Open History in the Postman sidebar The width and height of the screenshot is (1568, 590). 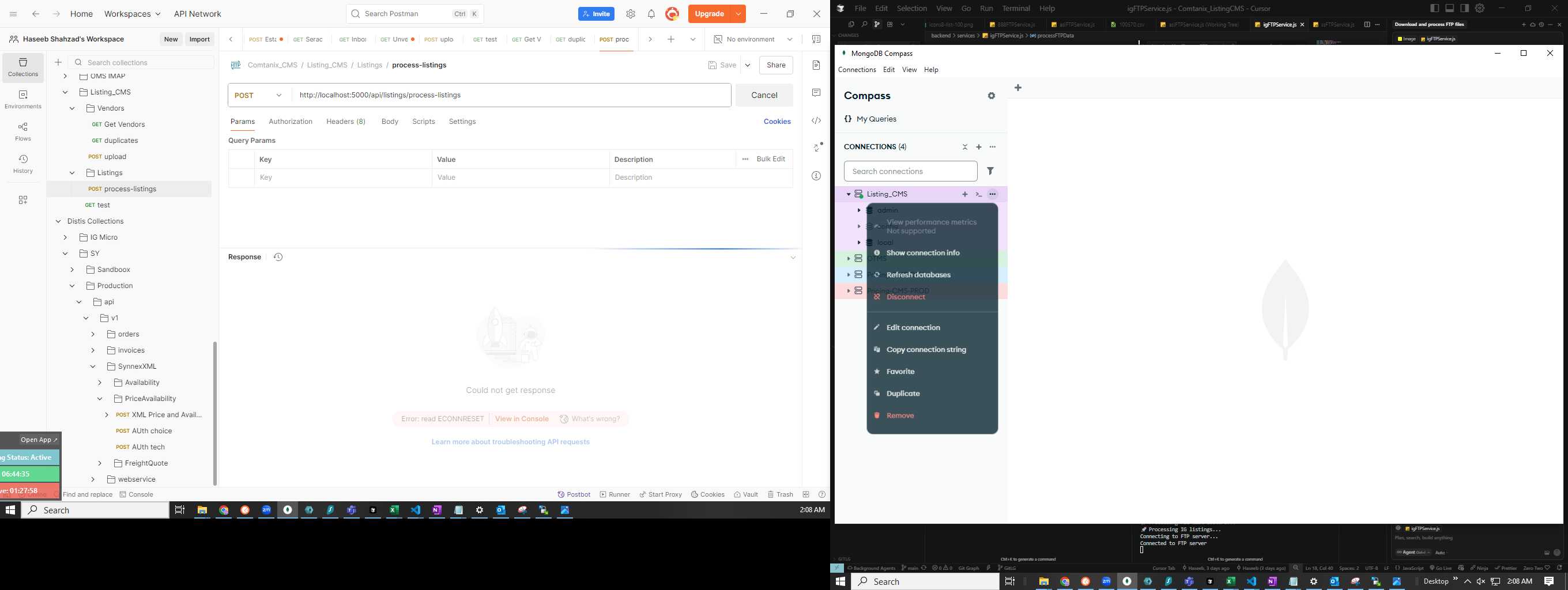tap(23, 164)
